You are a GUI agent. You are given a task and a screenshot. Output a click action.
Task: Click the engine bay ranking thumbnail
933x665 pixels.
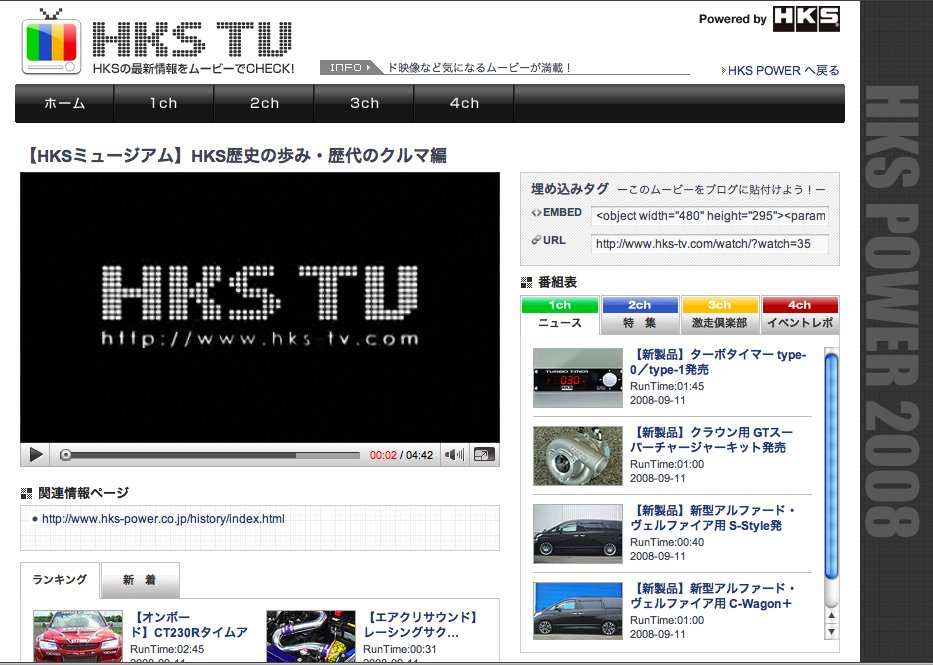click(311, 637)
